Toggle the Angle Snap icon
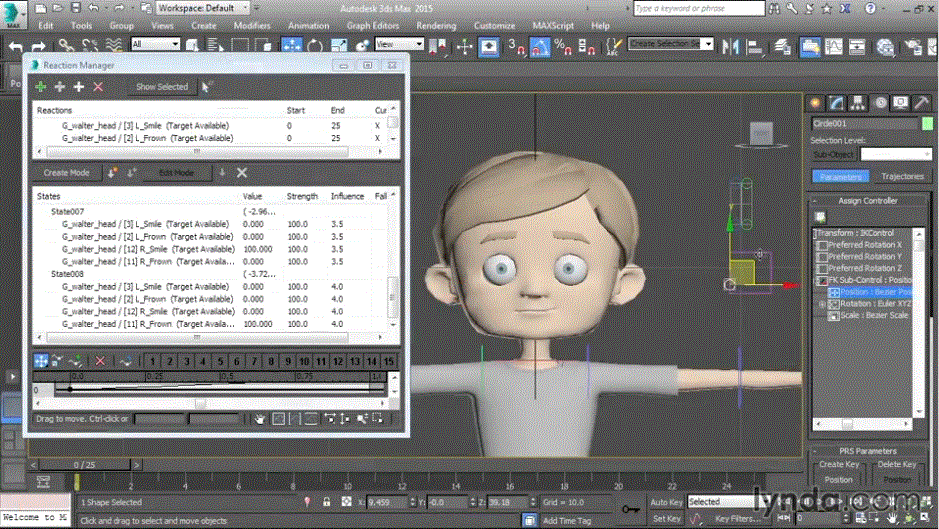This screenshot has height=529, width=939. point(540,46)
